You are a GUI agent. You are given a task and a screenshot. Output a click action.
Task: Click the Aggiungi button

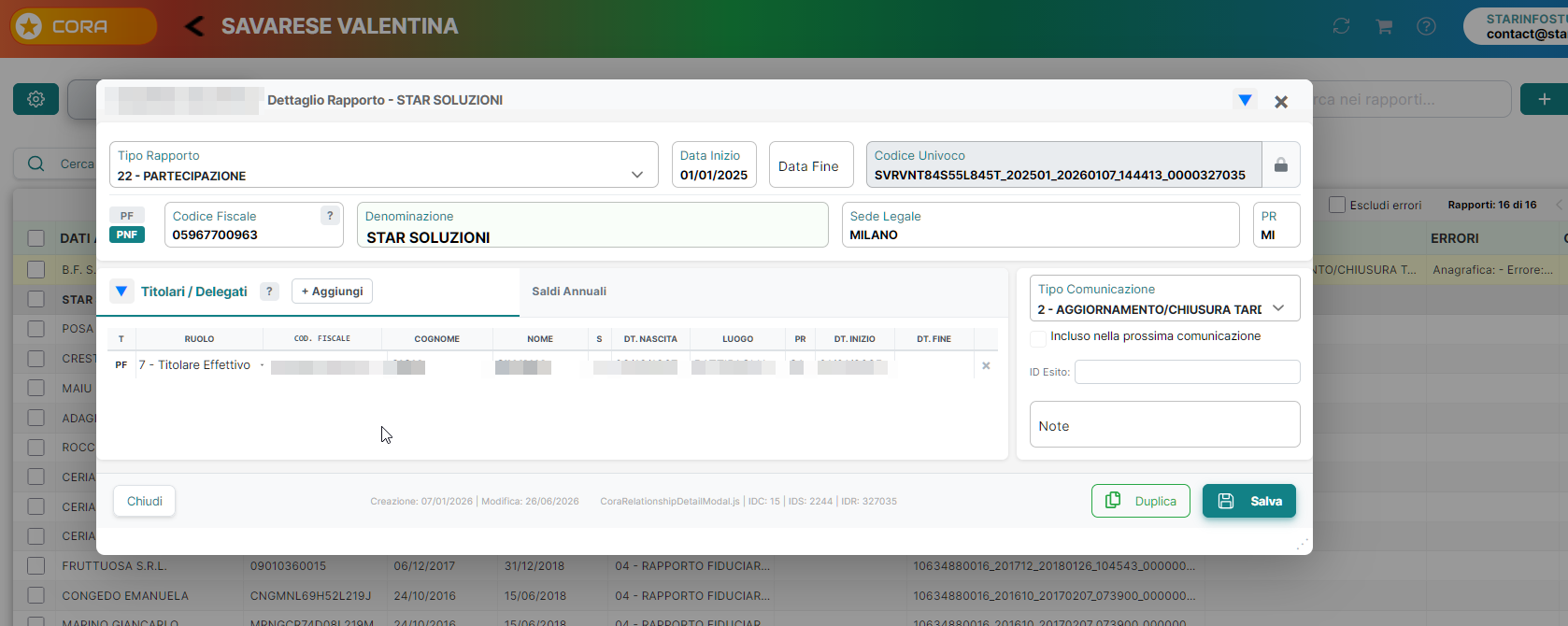pyautogui.click(x=332, y=292)
